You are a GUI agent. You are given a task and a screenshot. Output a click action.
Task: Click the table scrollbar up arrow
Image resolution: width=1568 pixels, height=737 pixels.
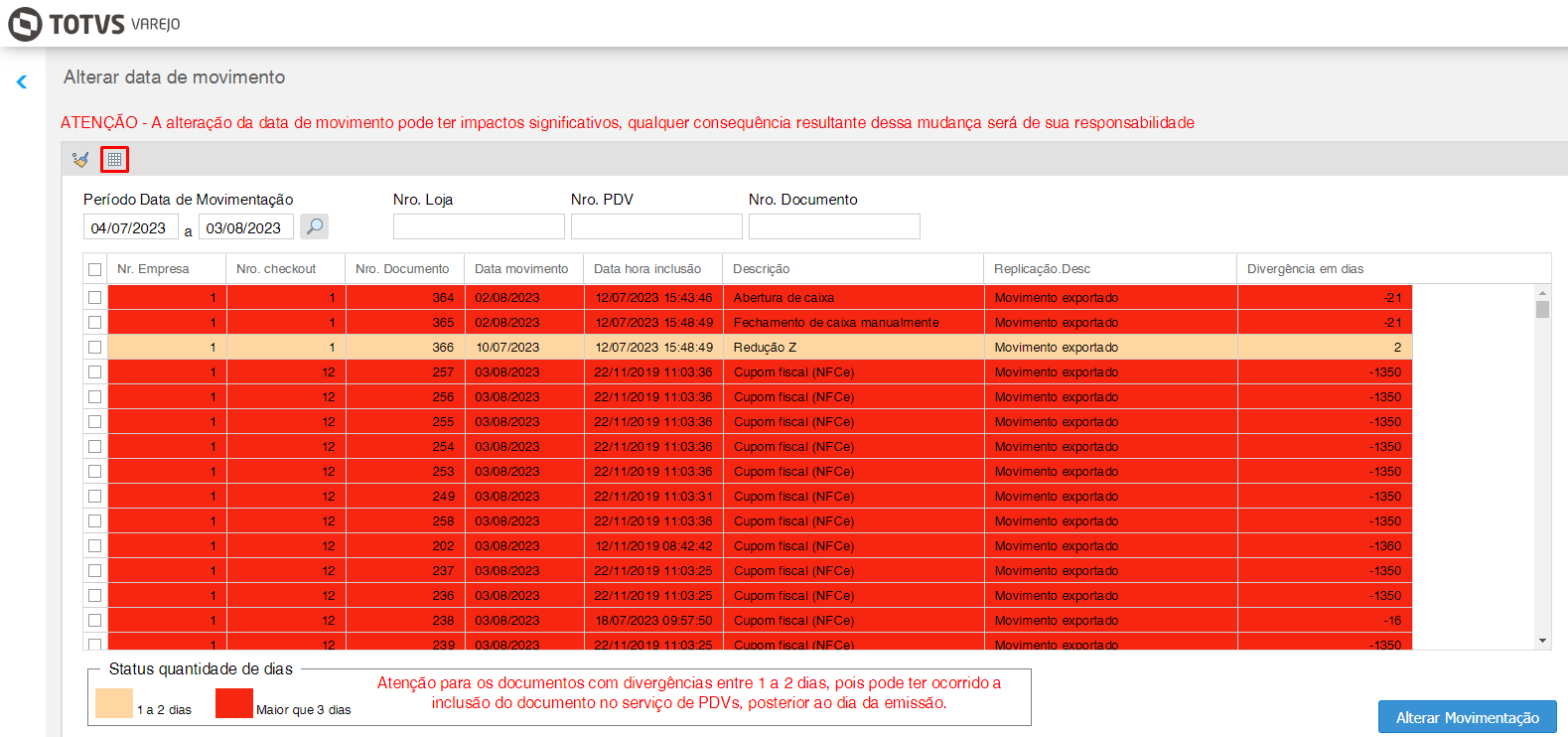pyautogui.click(x=1542, y=293)
